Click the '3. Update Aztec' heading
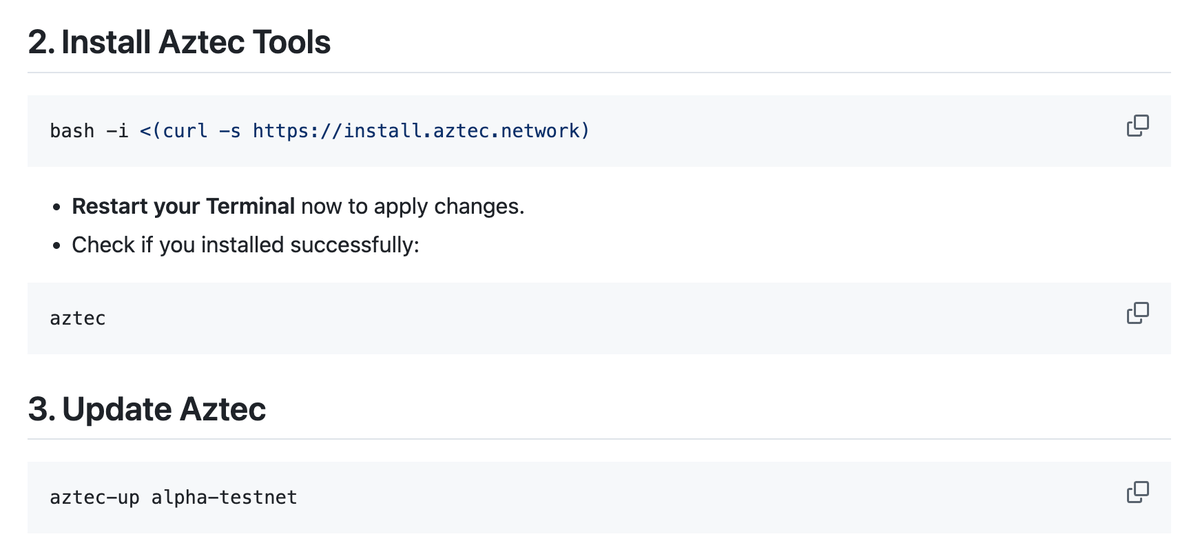Image resolution: width=1200 pixels, height=557 pixels. pos(147,409)
